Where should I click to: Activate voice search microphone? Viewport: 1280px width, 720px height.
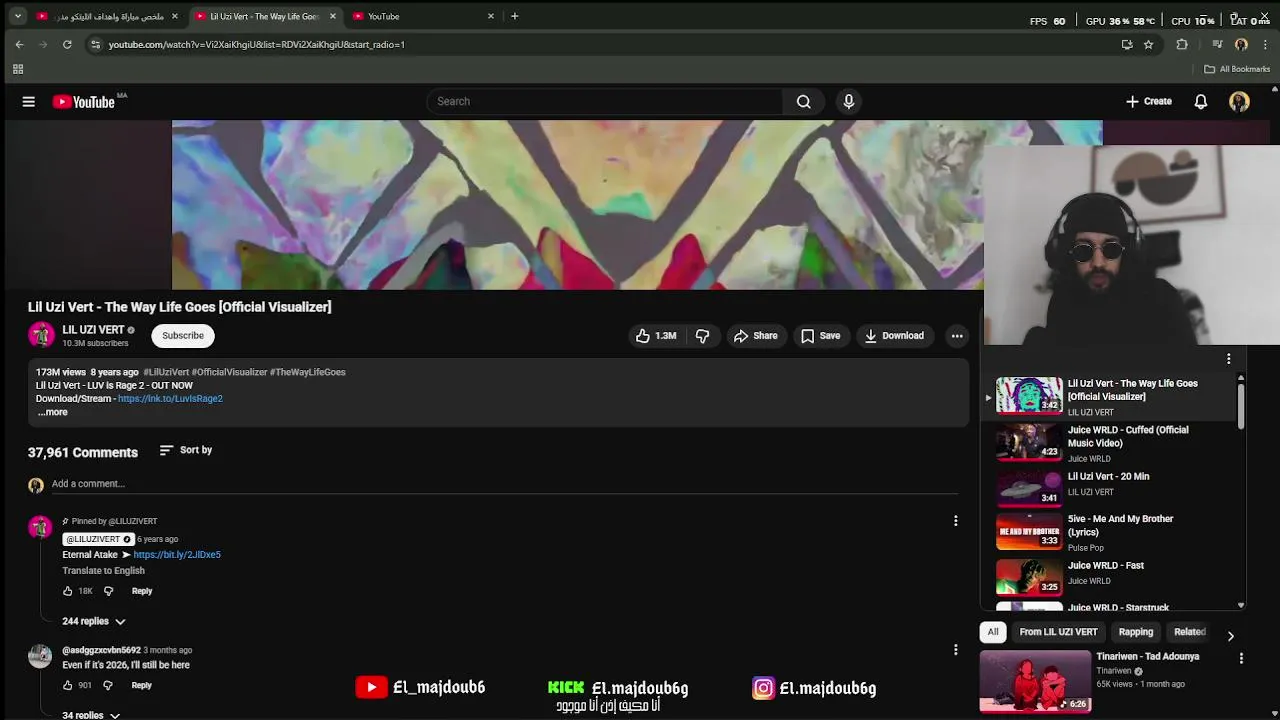point(848,101)
